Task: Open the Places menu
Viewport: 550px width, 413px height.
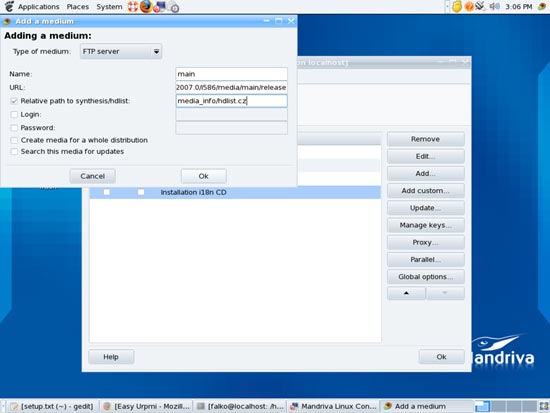Action: (78, 7)
